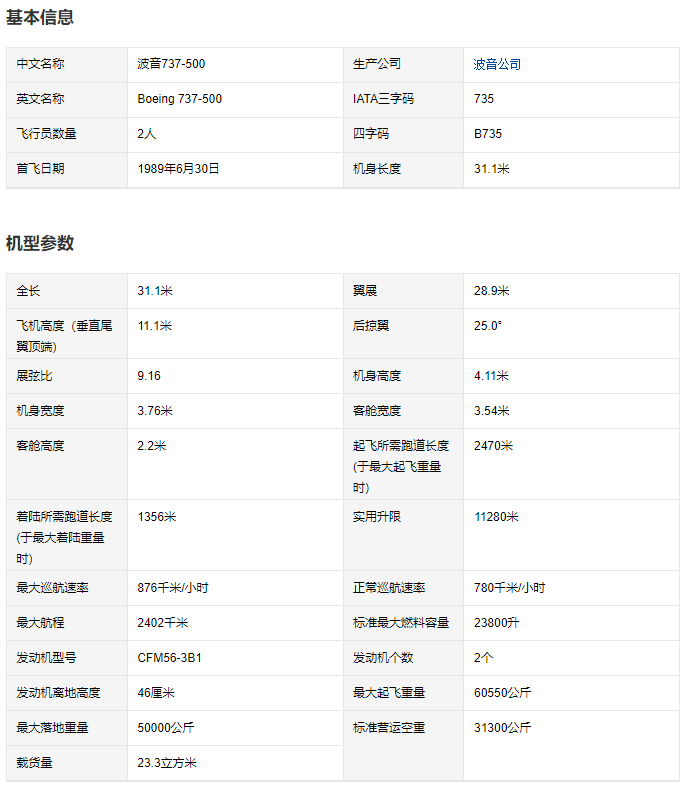The width and height of the screenshot is (689, 787).
Task: Click the 飞行员数量 label
Action: pos(46,134)
